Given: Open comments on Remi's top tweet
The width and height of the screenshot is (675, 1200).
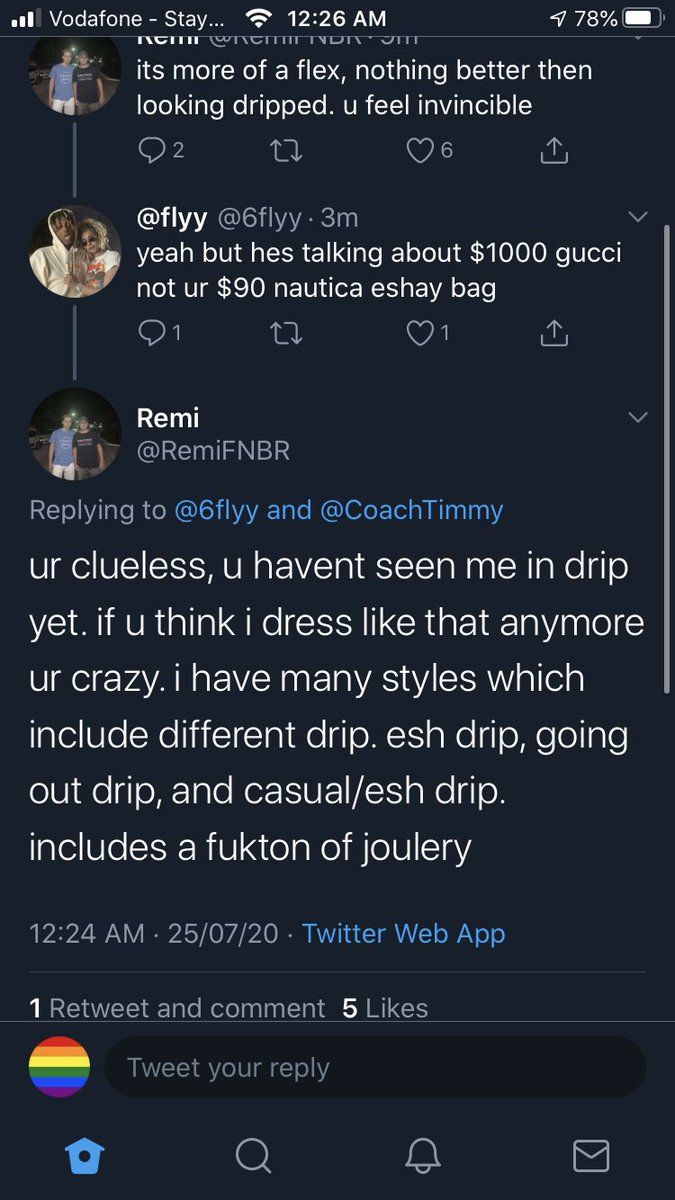Looking at the screenshot, I should 152,151.
